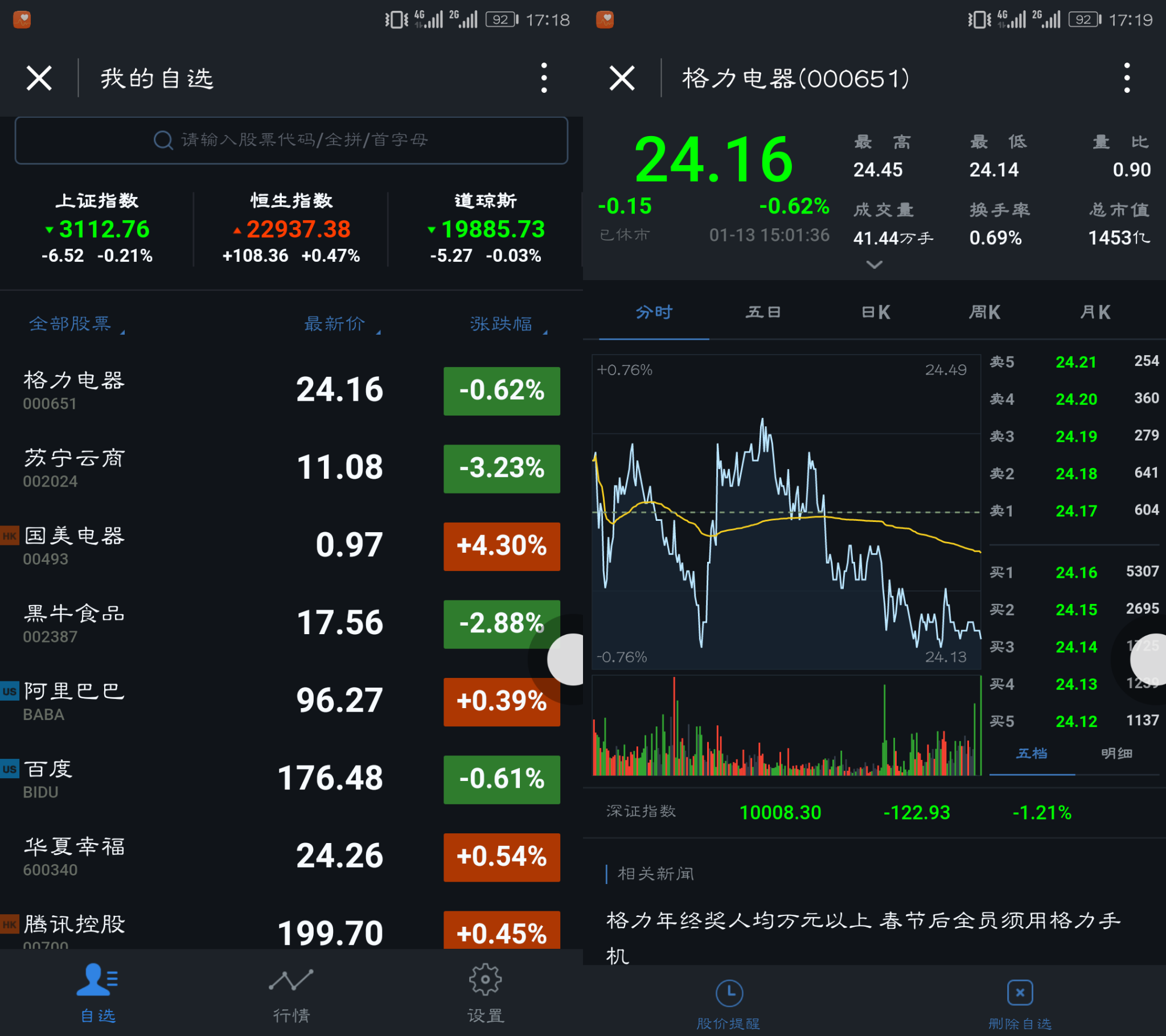The image size is (1166, 1036).
Task: Toggle the -0.62% change badge for 格力电器
Action: [x=502, y=391]
